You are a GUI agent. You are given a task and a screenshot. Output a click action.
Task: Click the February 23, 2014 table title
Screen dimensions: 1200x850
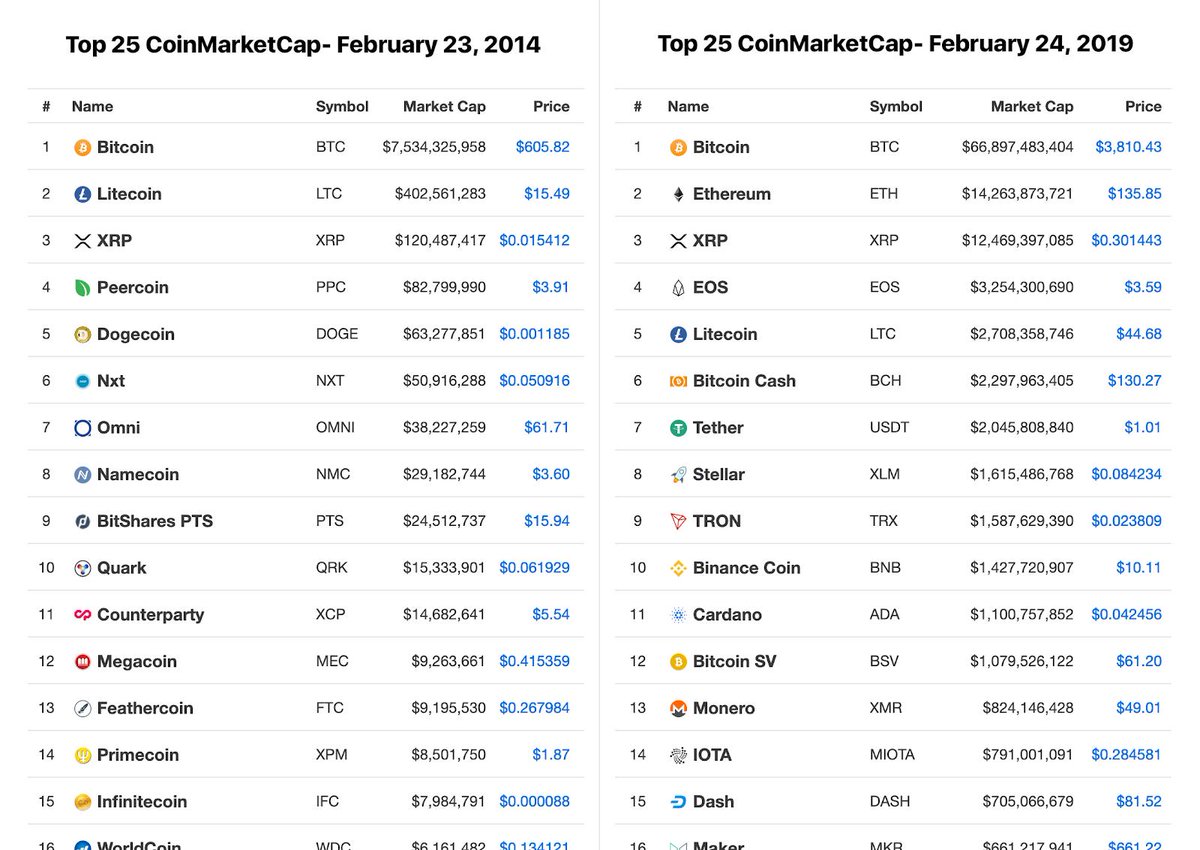click(x=303, y=45)
